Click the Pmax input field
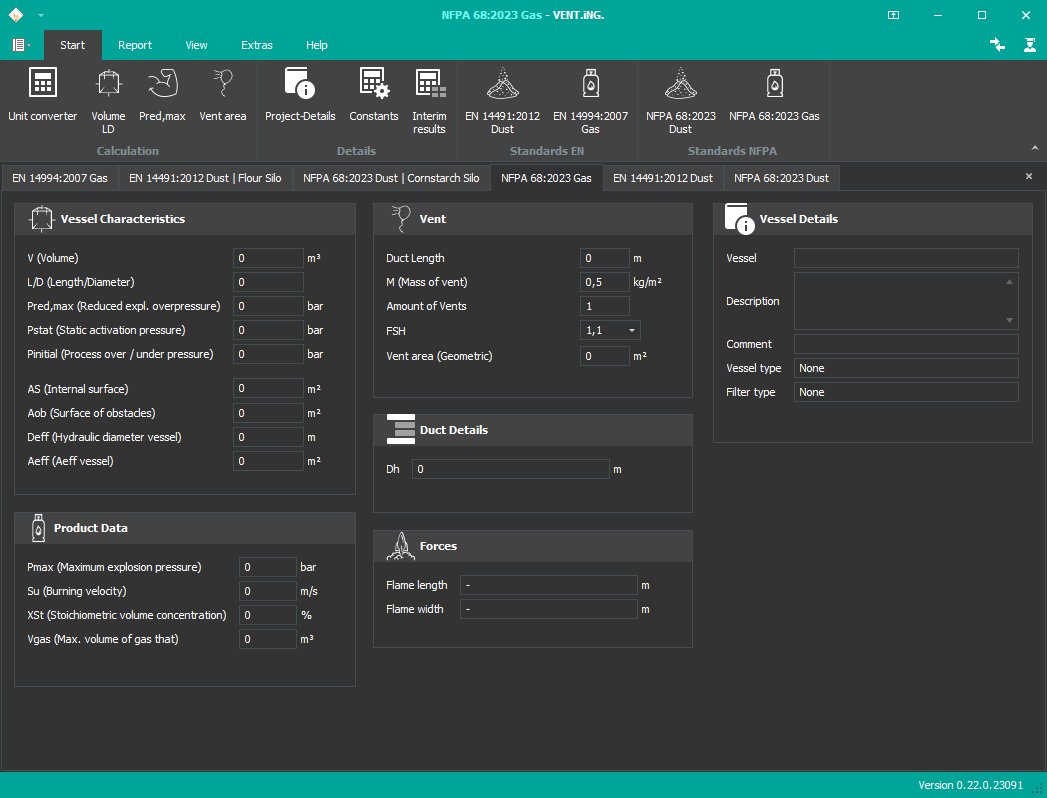This screenshot has width=1047, height=798. [x=268, y=567]
